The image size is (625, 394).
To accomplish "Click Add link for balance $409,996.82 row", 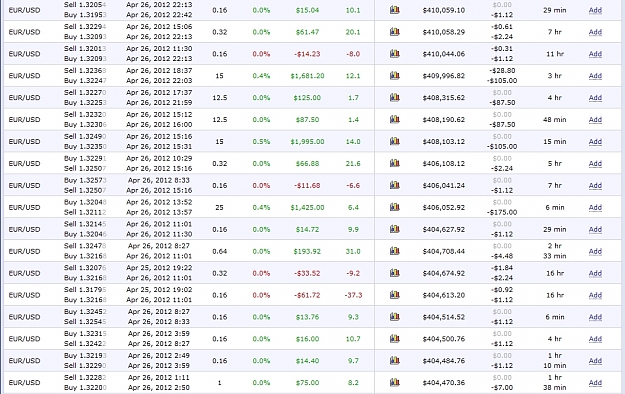I will (595, 76).
